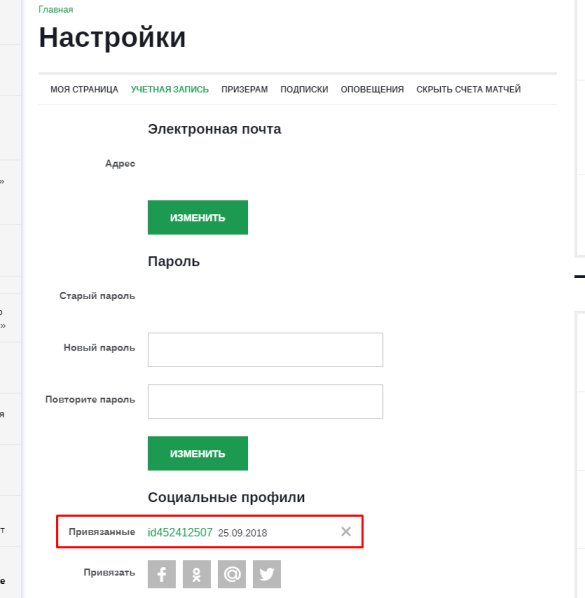Image resolution: width=585 pixels, height=598 pixels.
Task: Click the Адрес field label
Action: tap(120, 164)
